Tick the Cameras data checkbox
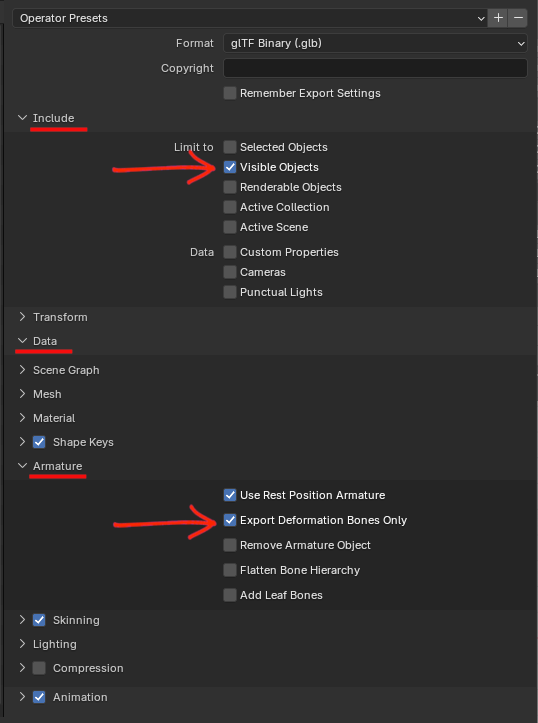This screenshot has height=723, width=538. coord(230,272)
